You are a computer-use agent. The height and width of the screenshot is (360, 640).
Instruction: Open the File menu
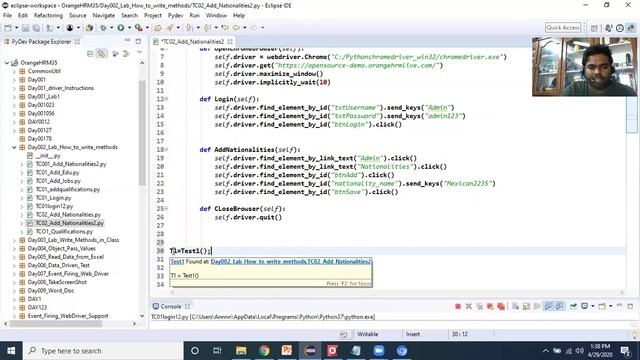pos(7,16)
